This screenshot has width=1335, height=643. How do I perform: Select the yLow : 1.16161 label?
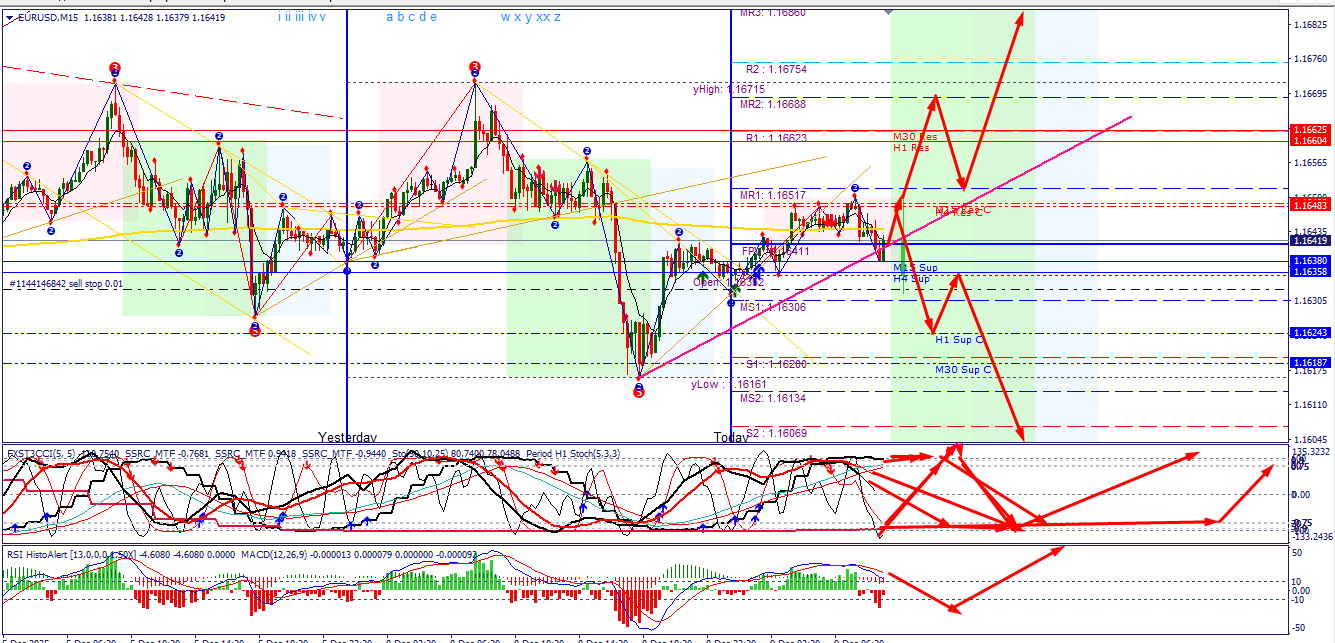click(729, 383)
